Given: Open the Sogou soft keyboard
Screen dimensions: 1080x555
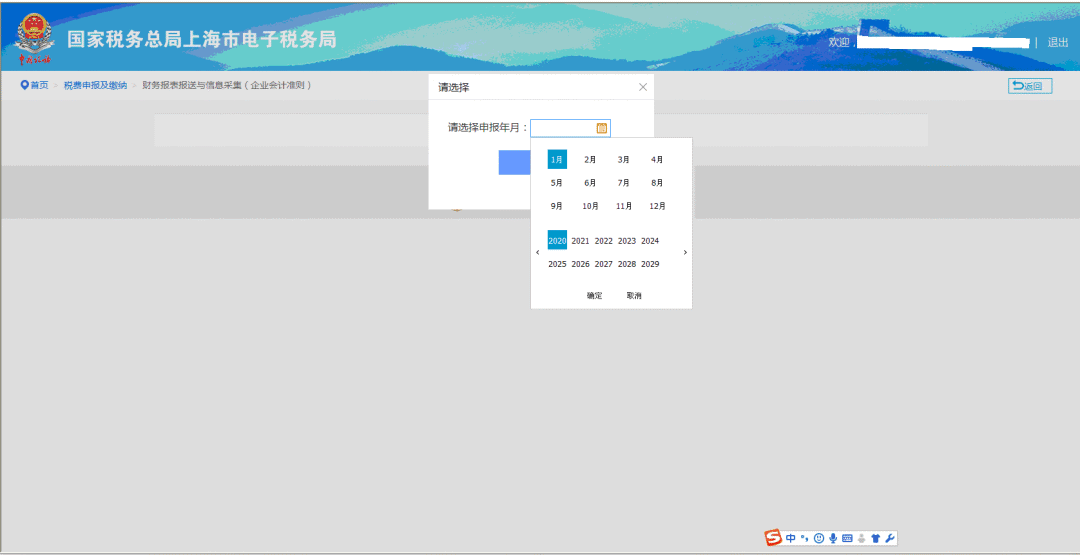Looking at the screenshot, I should tap(847, 538).
